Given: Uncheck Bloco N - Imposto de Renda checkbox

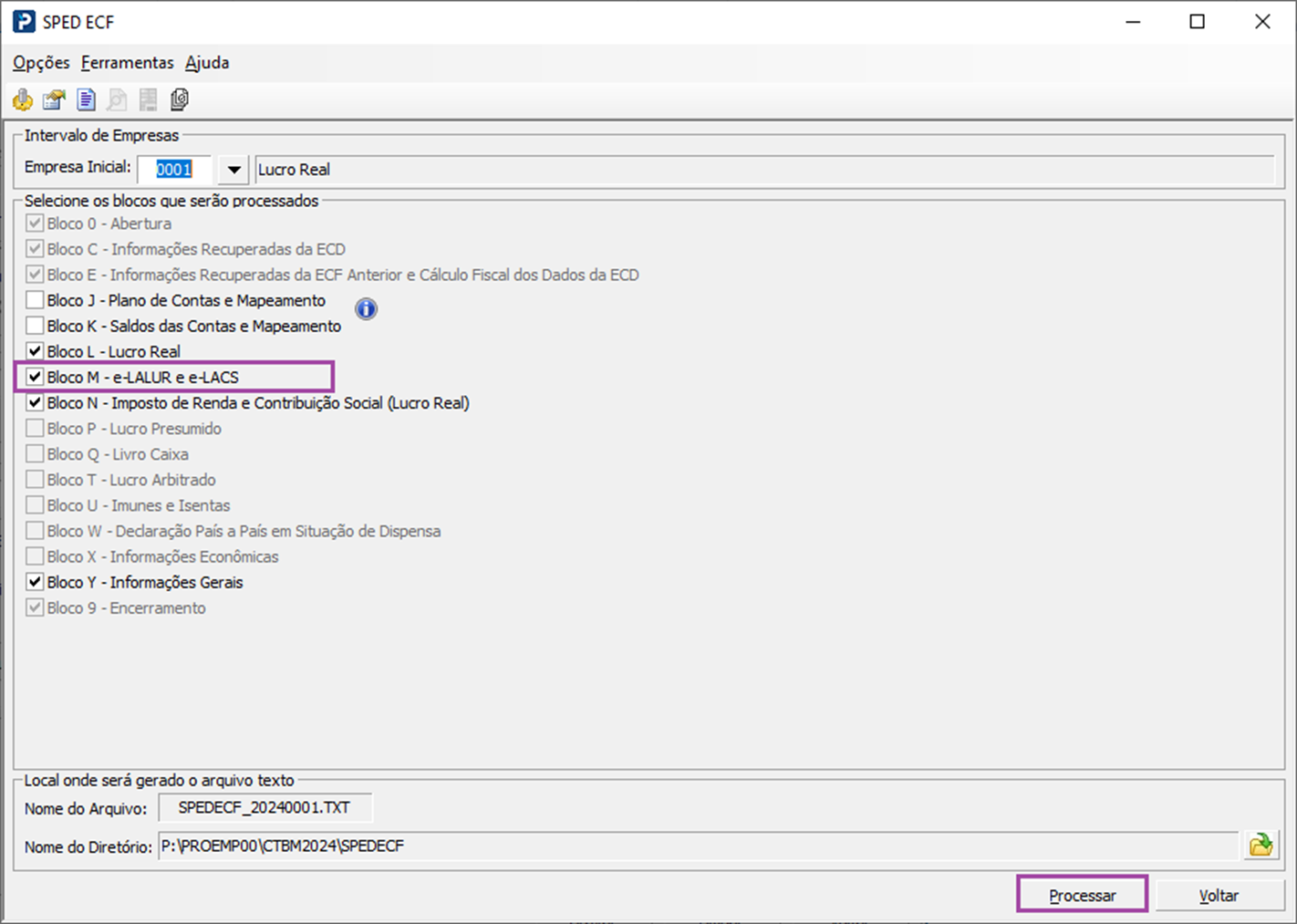Looking at the screenshot, I should [35, 402].
